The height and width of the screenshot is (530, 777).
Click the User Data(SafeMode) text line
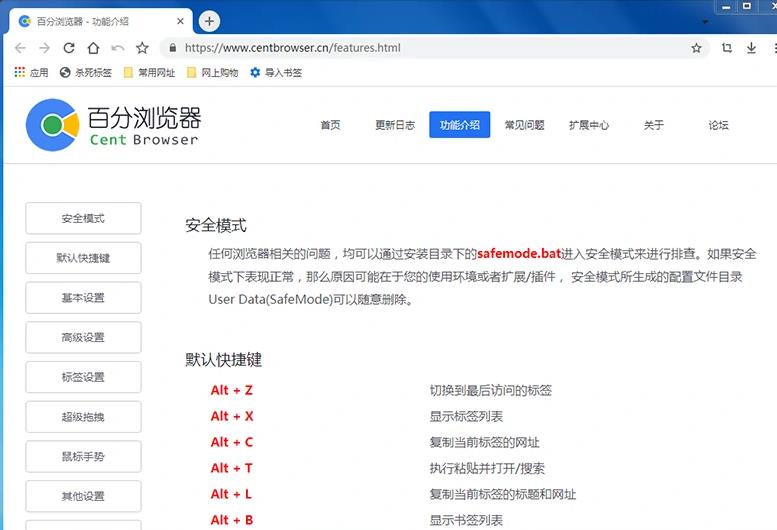coord(311,299)
